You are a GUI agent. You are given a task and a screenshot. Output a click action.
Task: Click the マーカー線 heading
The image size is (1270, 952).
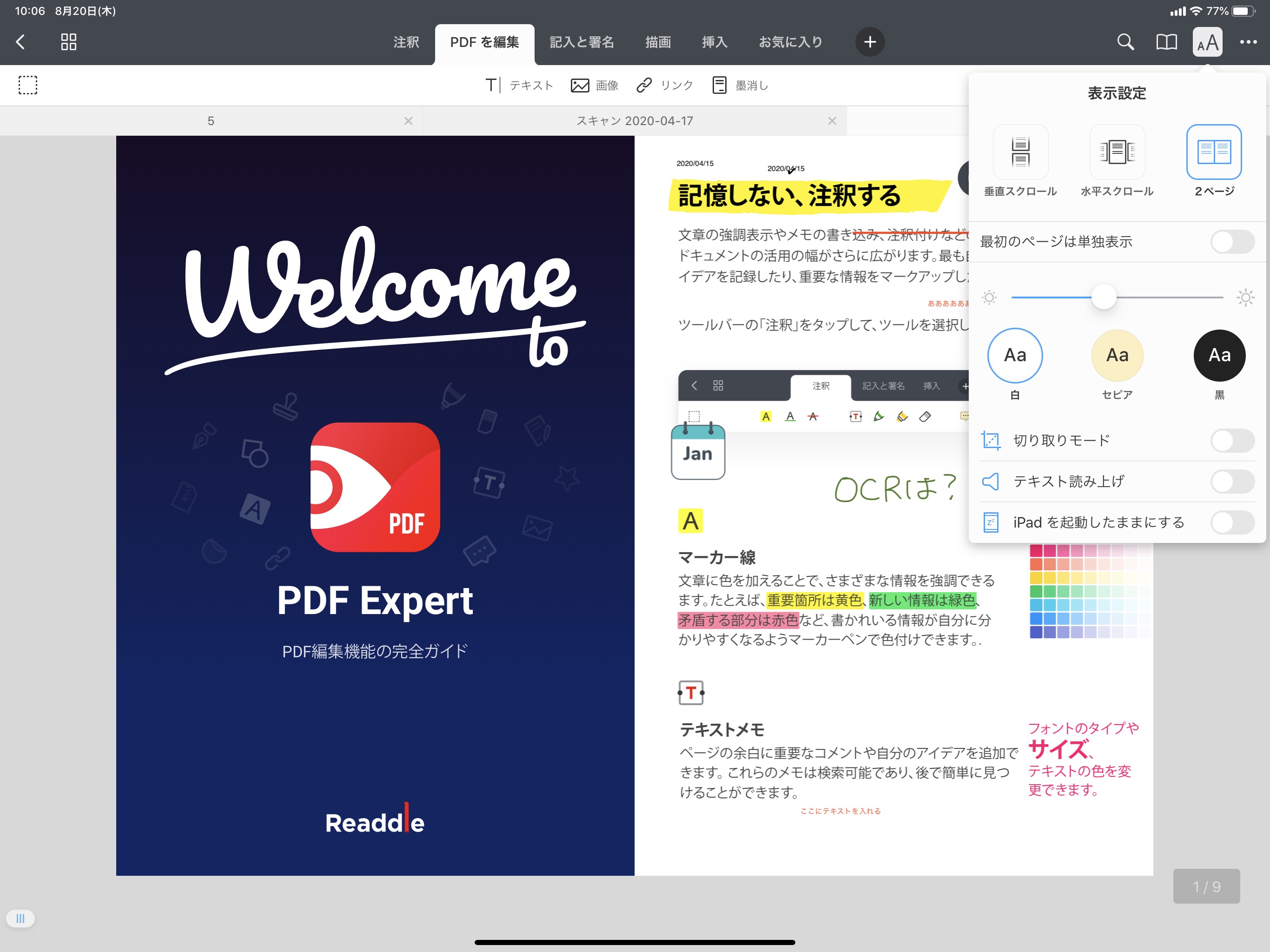(716, 557)
